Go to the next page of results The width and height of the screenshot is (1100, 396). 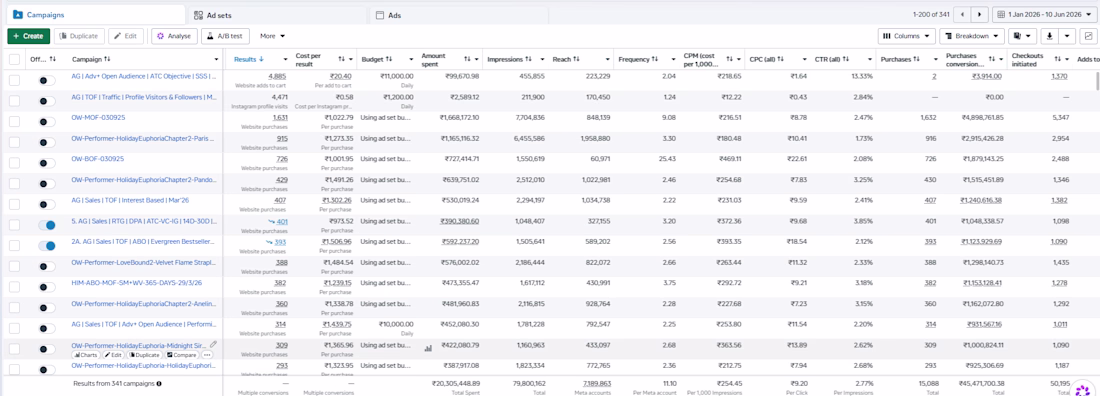[979, 14]
